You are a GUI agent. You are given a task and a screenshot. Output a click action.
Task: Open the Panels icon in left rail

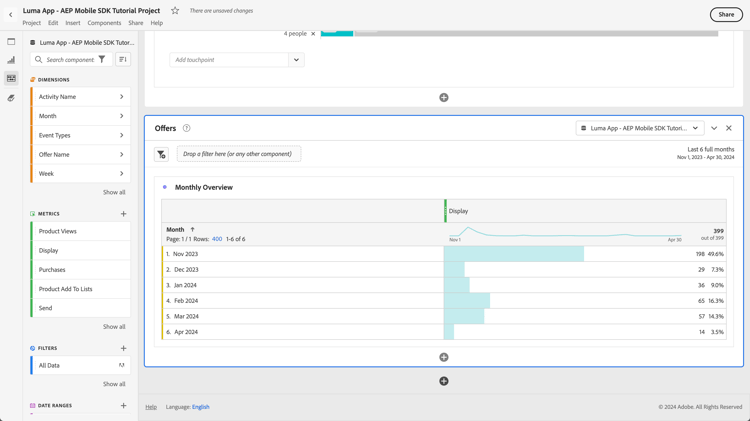(11, 42)
